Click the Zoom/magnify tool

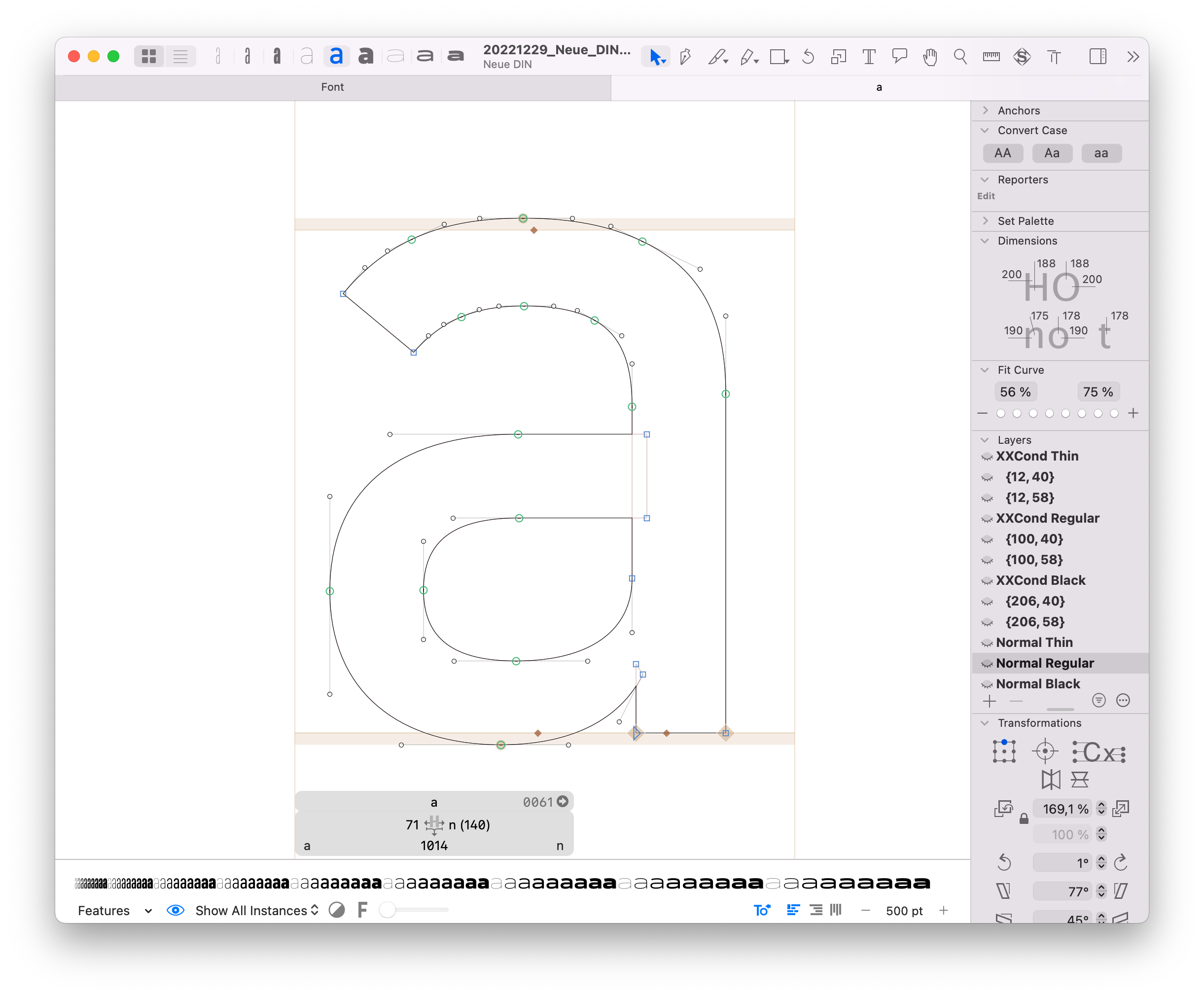click(x=958, y=57)
